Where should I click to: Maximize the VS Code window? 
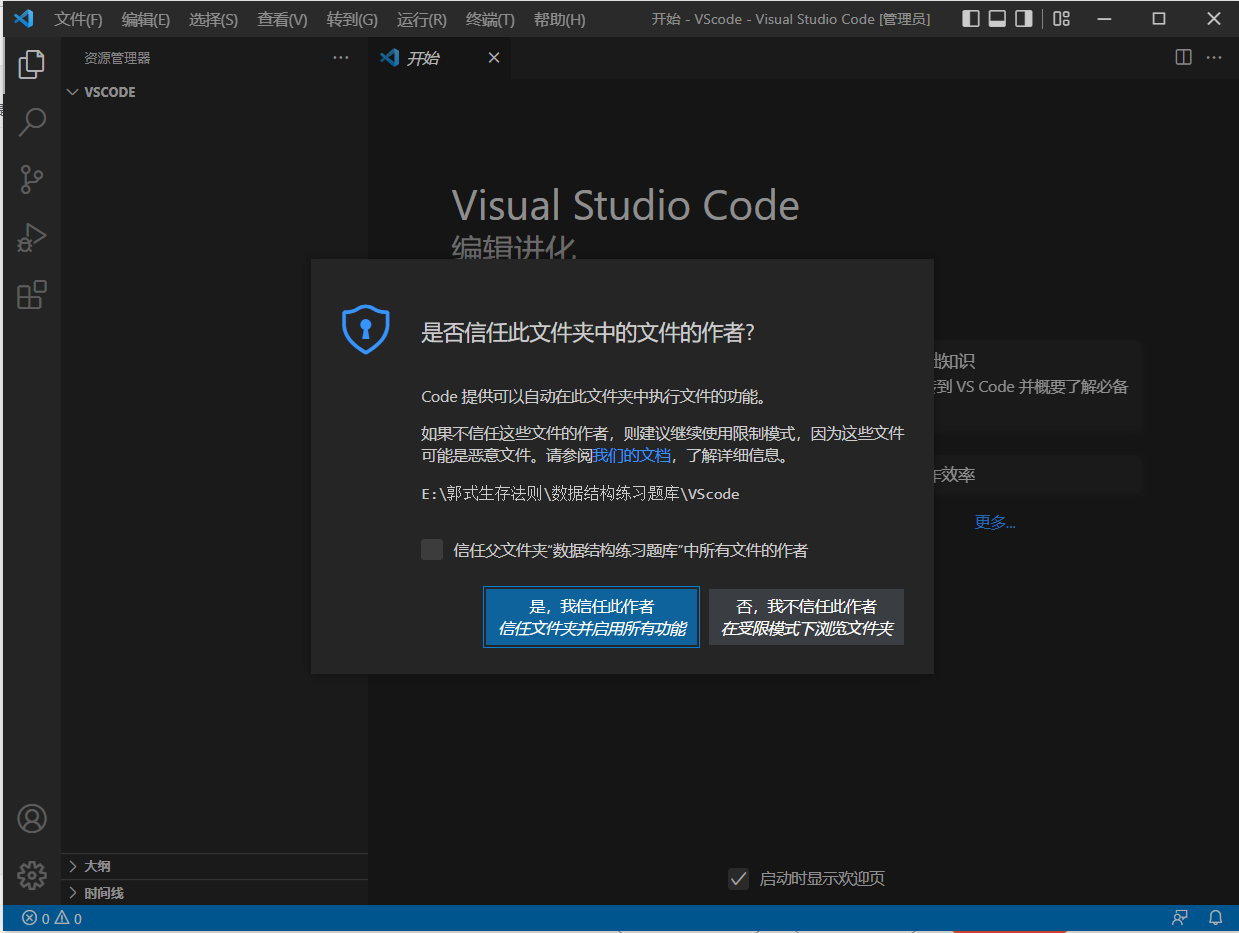(1158, 19)
